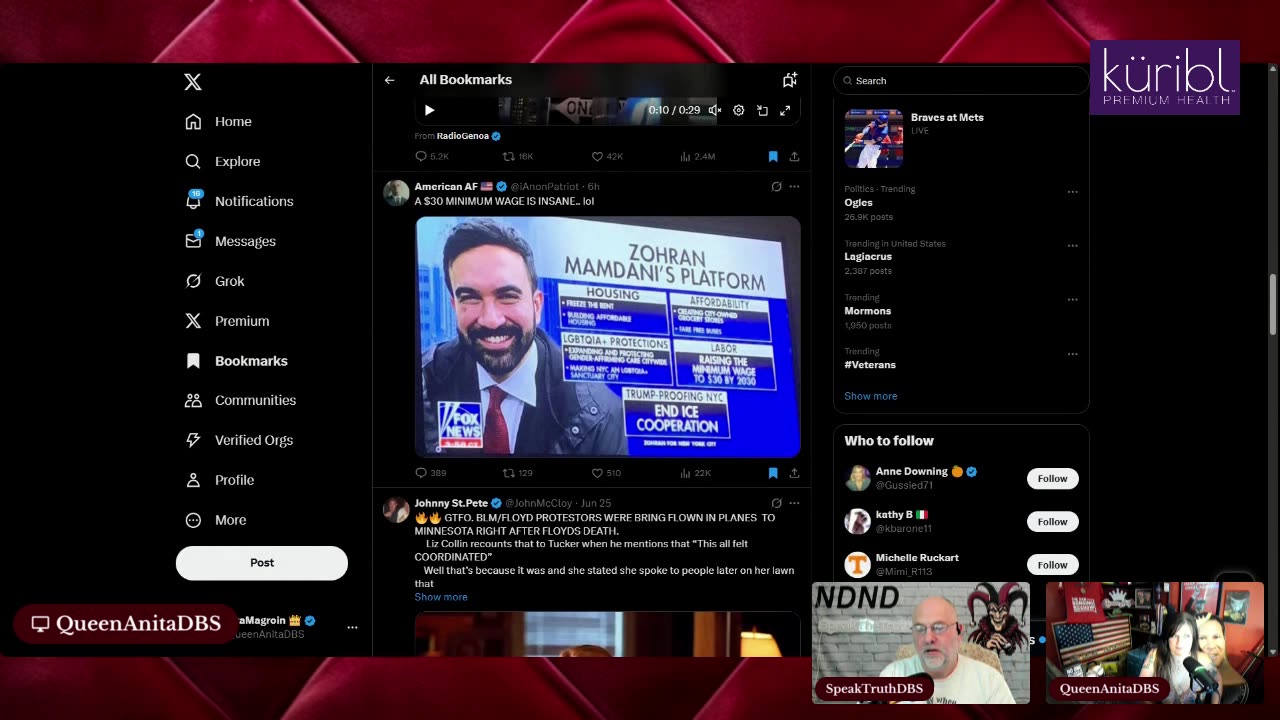Expand video to fullscreen
The height and width of the screenshot is (720, 1280).
pyautogui.click(x=785, y=110)
